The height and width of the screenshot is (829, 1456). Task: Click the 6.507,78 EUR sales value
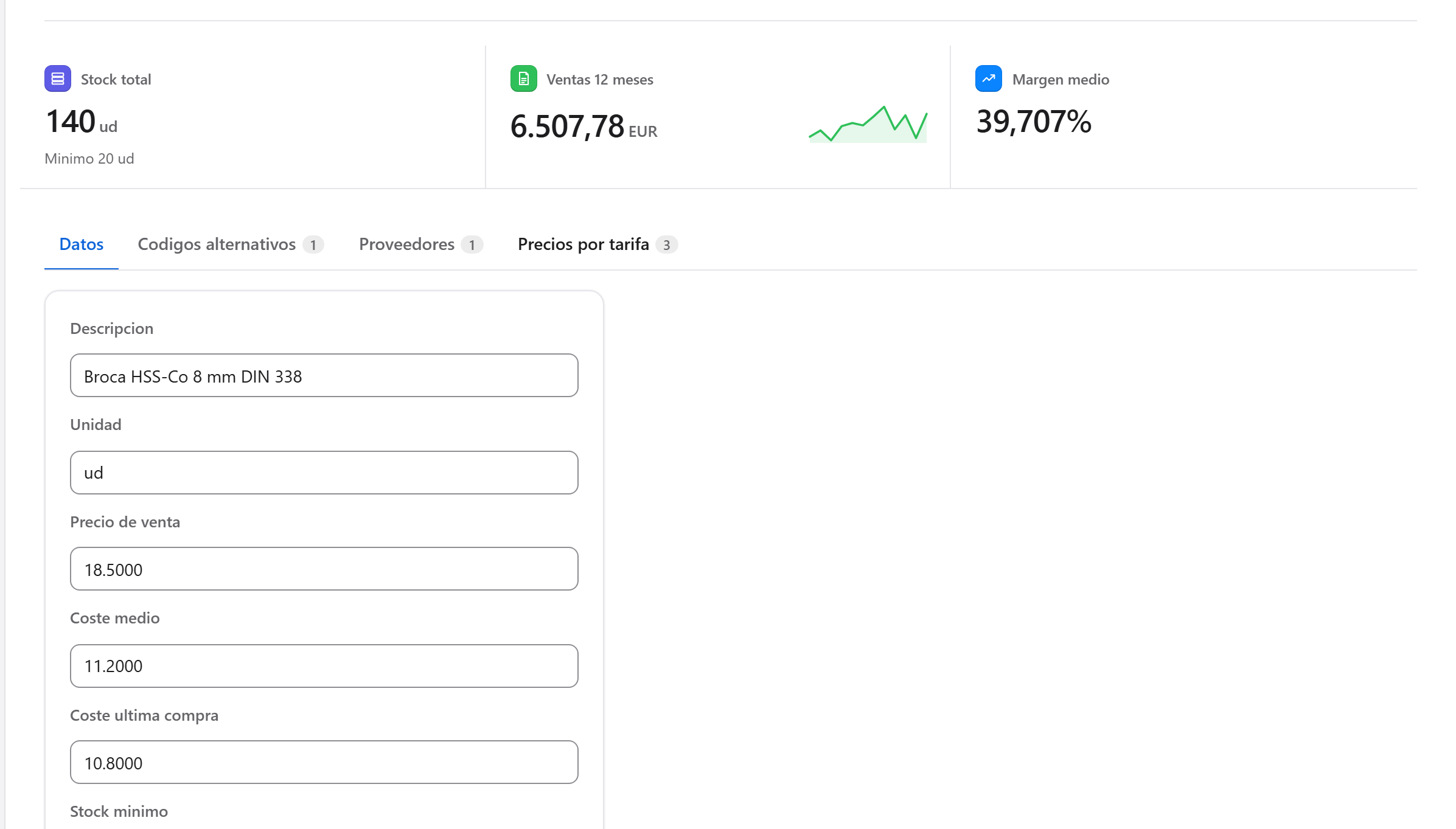[584, 127]
